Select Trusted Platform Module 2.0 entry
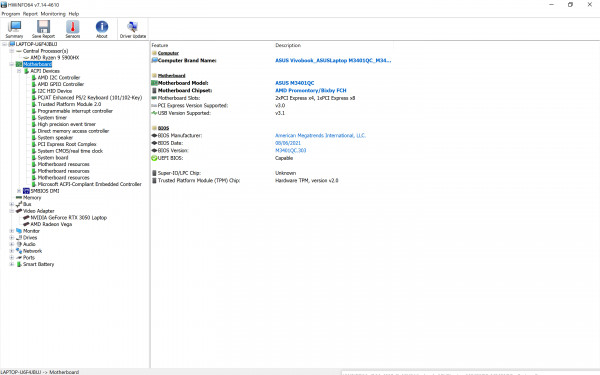 (69, 104)
